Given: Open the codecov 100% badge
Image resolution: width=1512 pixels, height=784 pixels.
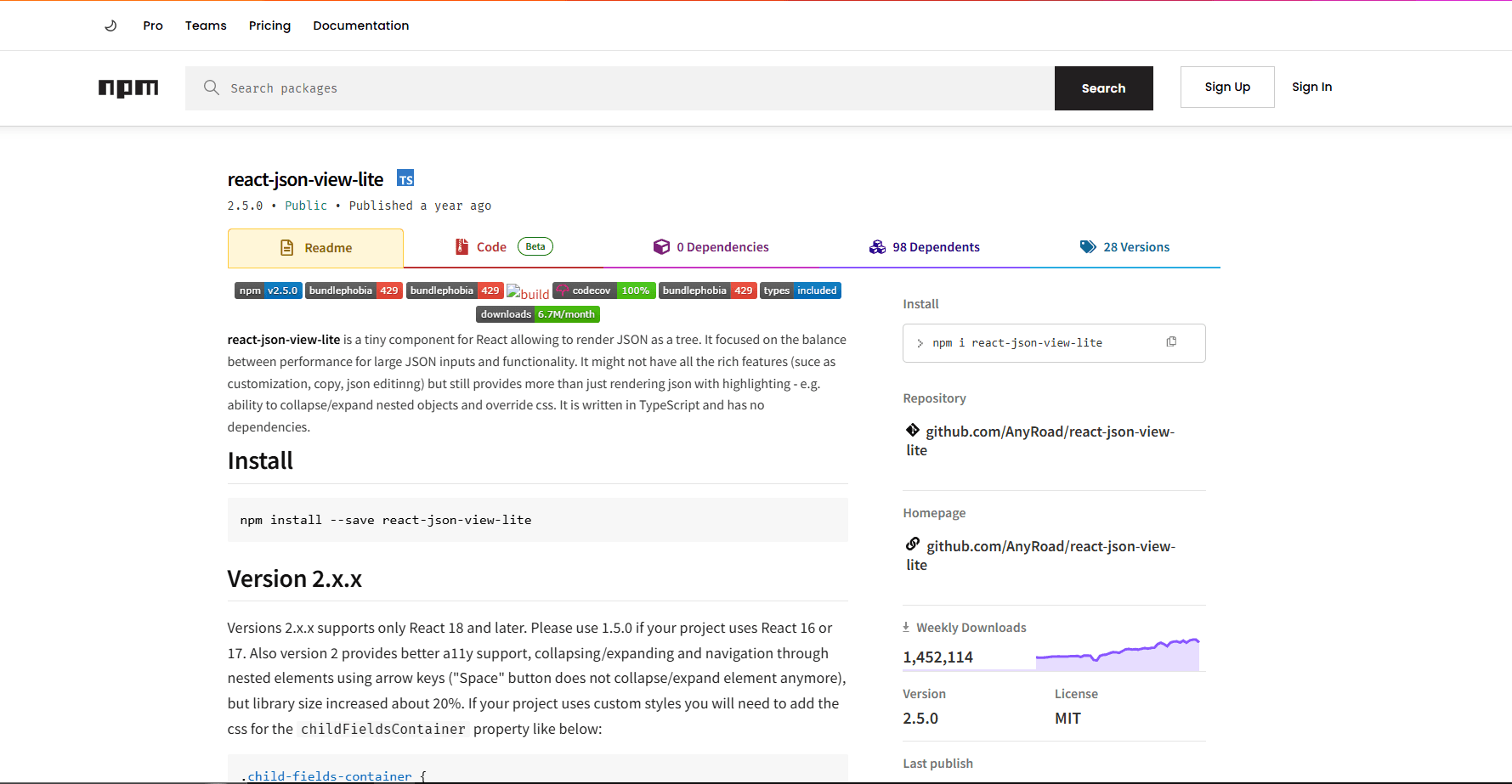Looking at the screenshot, I should coord(603,290).
